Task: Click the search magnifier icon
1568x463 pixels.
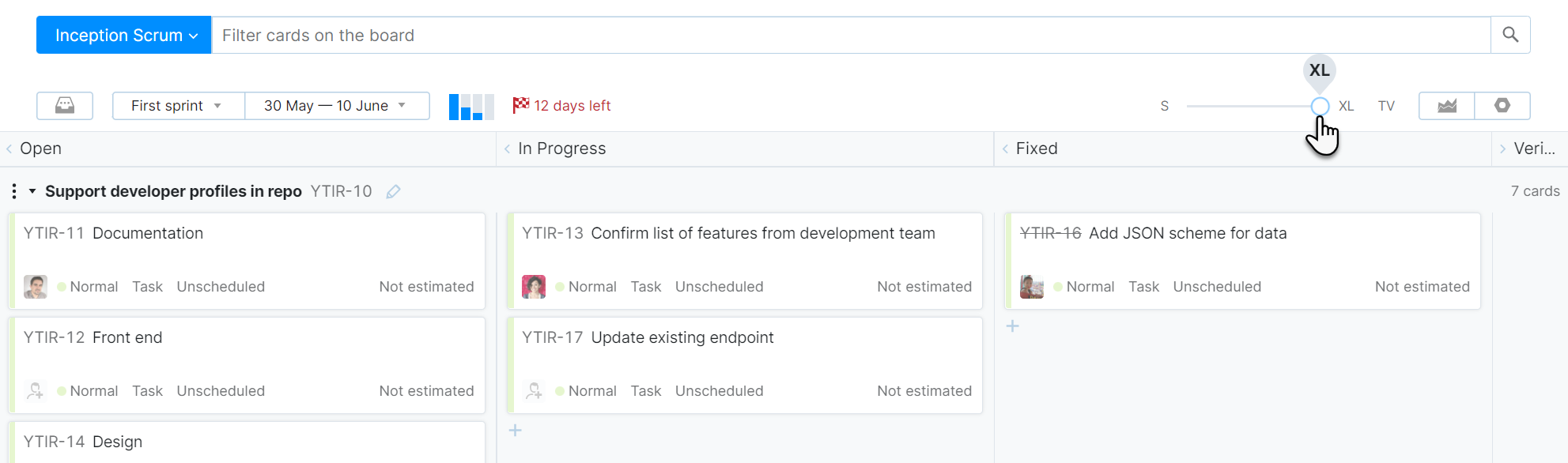Action: point(1510,35)
